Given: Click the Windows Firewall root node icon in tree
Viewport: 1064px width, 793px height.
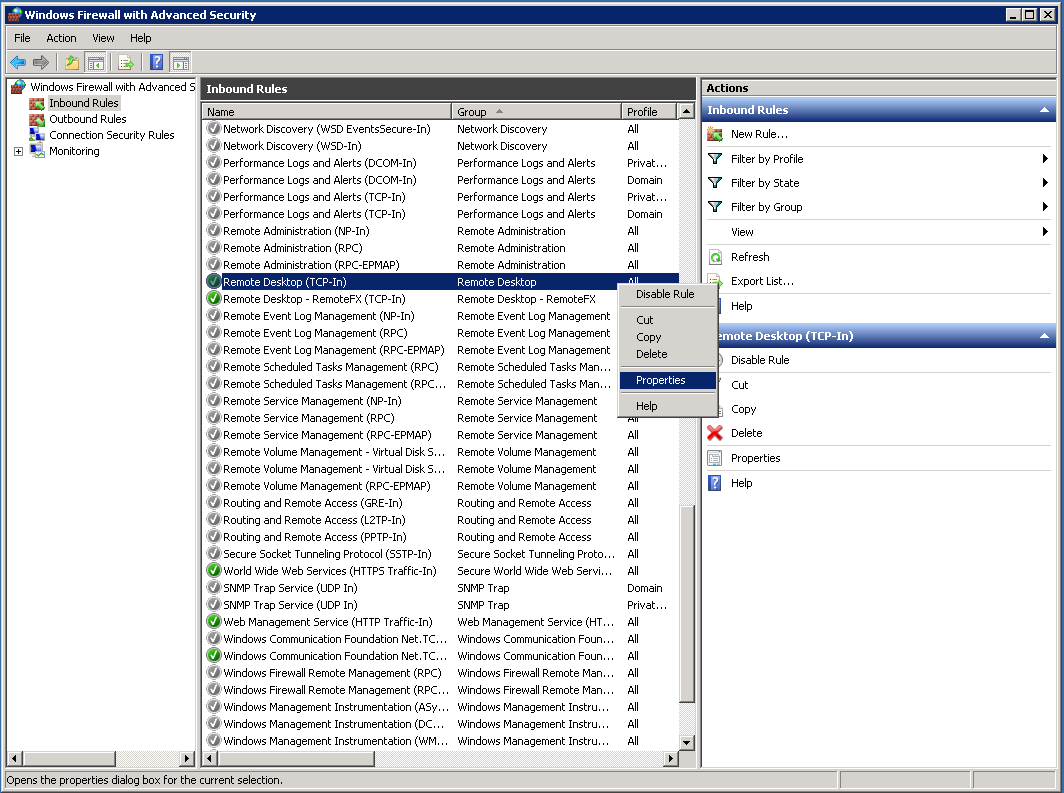Looking at the screenshot, I should [18, 87].
